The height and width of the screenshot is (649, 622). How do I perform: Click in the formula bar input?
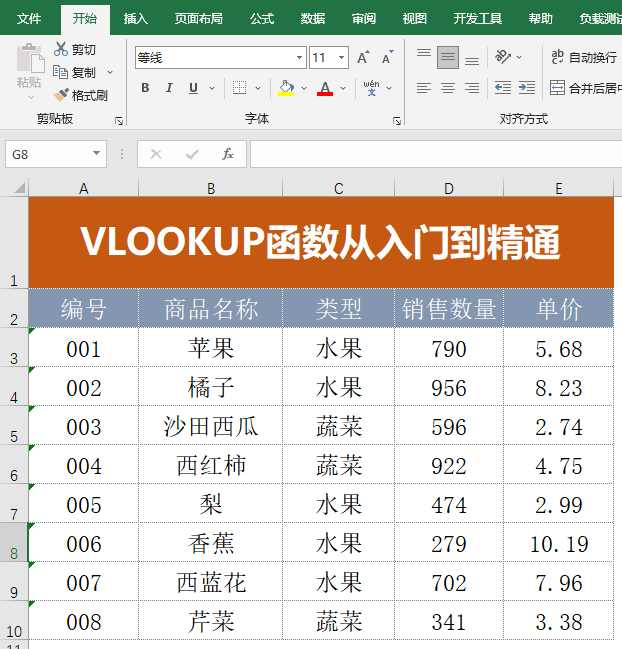coord(436,154)
